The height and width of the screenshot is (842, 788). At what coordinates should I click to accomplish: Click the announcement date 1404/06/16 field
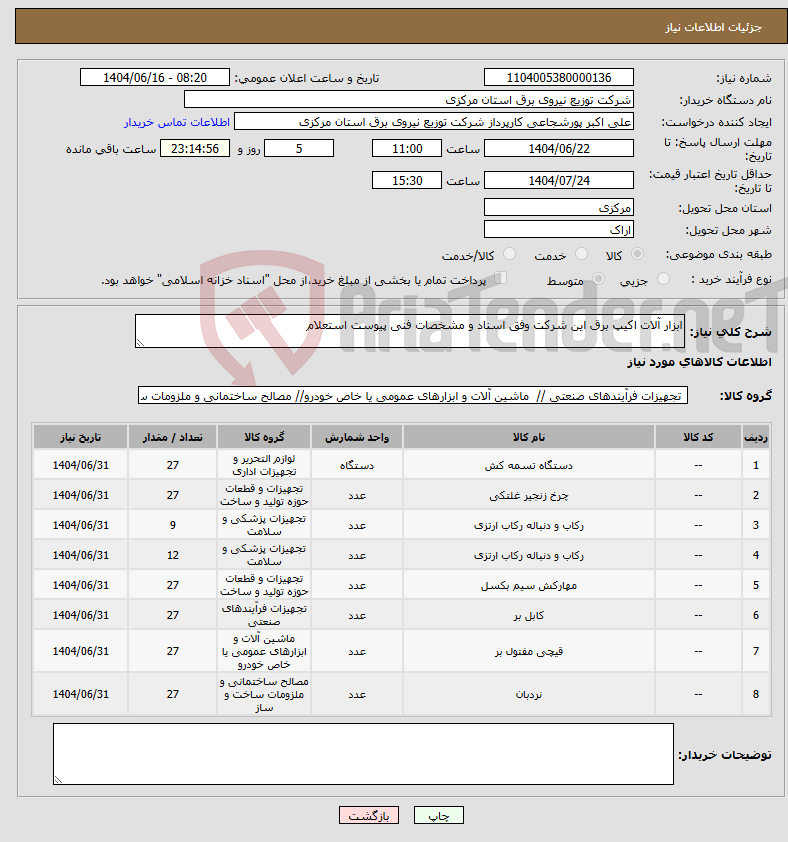(155, 77)
